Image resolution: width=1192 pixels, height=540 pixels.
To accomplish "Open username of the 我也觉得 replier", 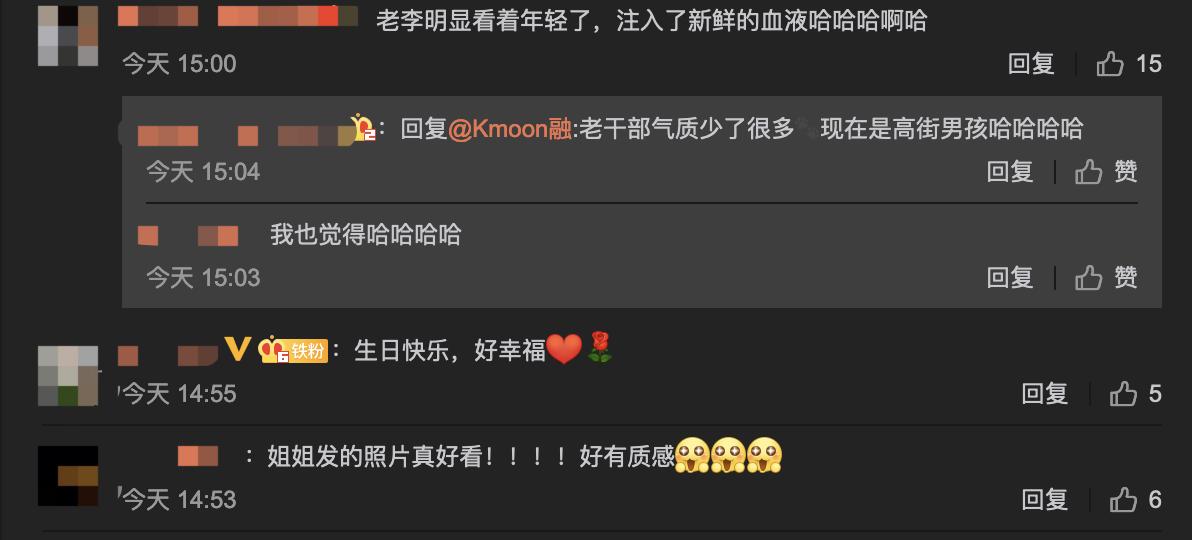I will pos(188,236).
